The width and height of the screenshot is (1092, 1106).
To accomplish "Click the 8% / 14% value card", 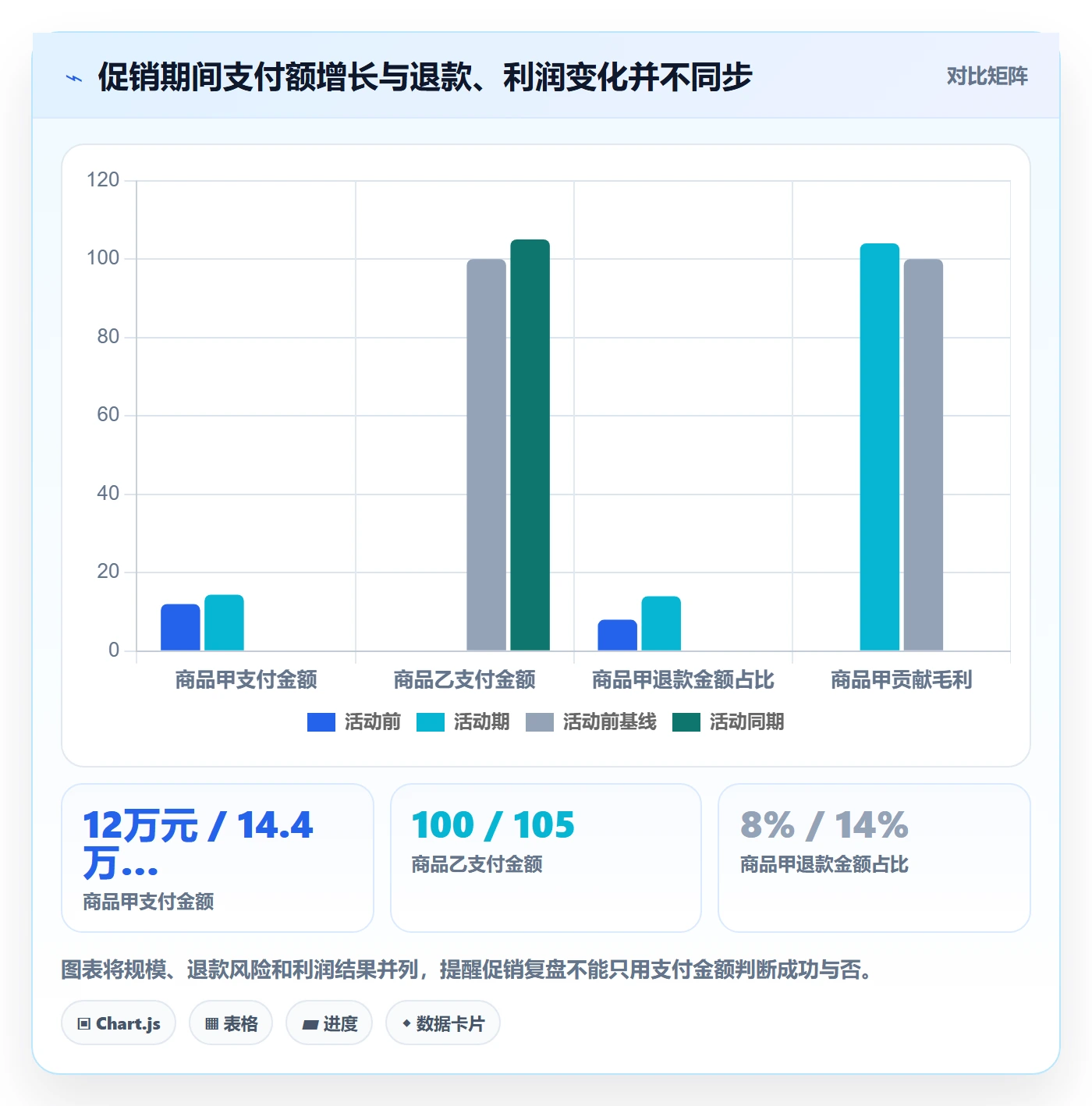I will (874, 858).
